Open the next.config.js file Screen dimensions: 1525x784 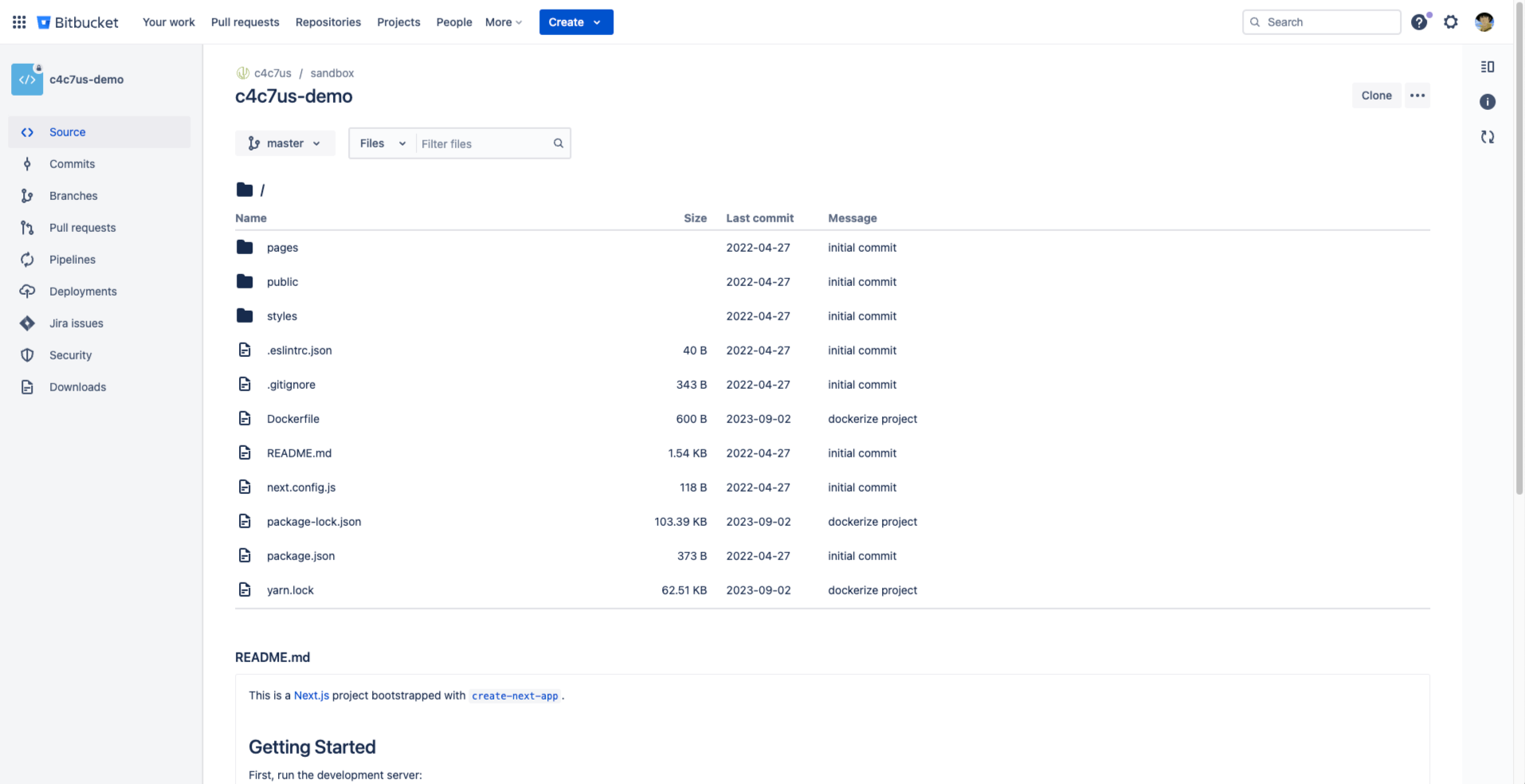point(301,487)
